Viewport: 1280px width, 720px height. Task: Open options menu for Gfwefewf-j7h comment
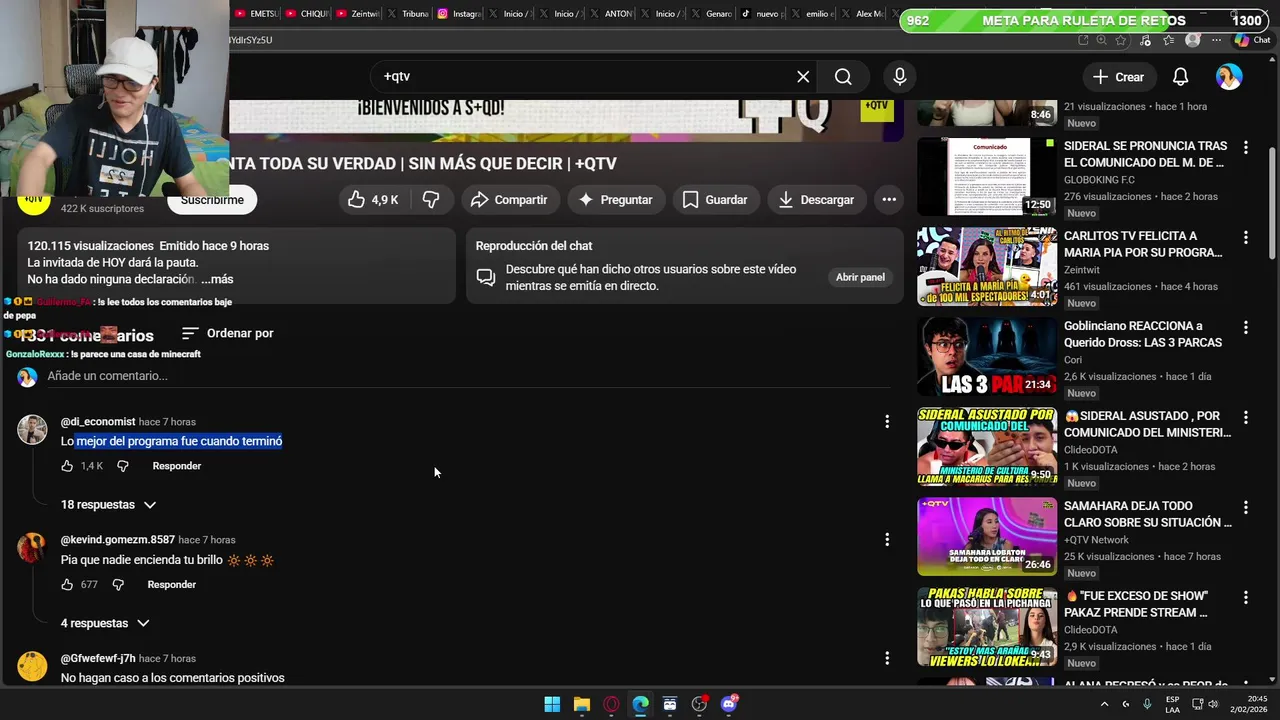pyautogui.click(x=886, y=658)
